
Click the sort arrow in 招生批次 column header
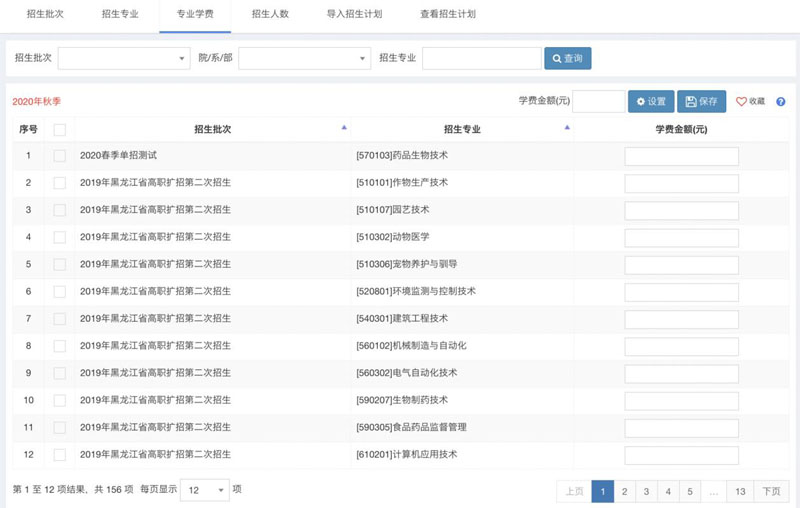(344, 128)
